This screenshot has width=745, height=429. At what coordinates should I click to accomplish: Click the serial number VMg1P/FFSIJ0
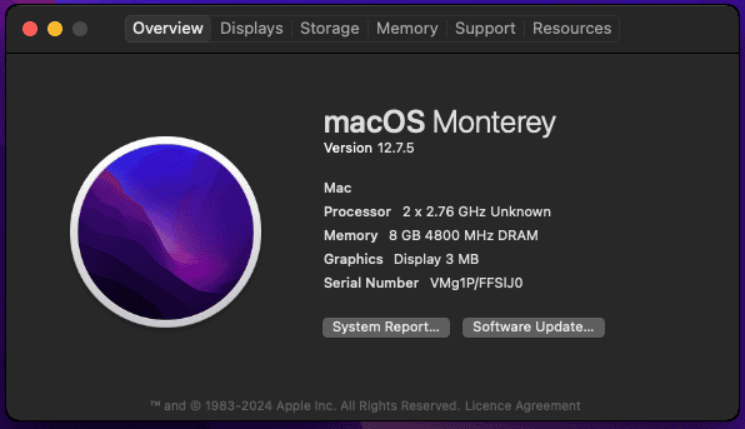point(476,283)
